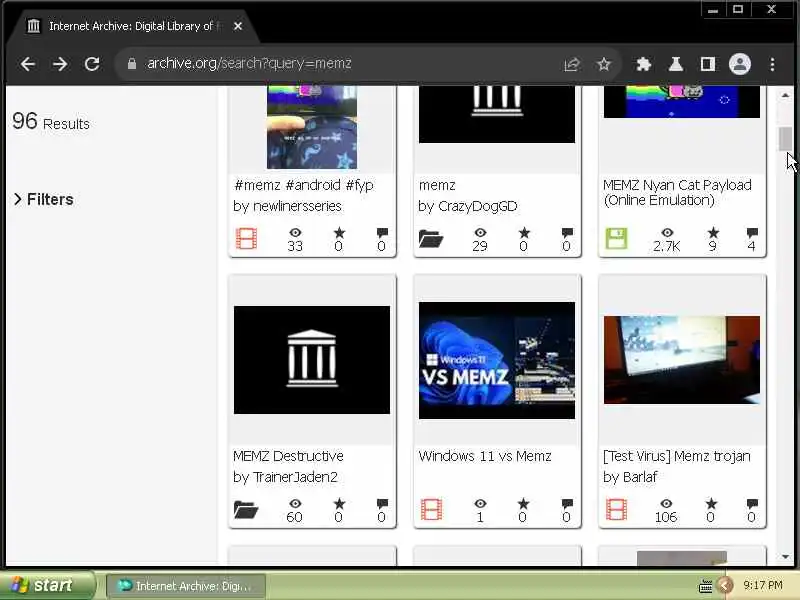
Task: Click the movie icon on #memz #android card
Action: tap(246, 239)
